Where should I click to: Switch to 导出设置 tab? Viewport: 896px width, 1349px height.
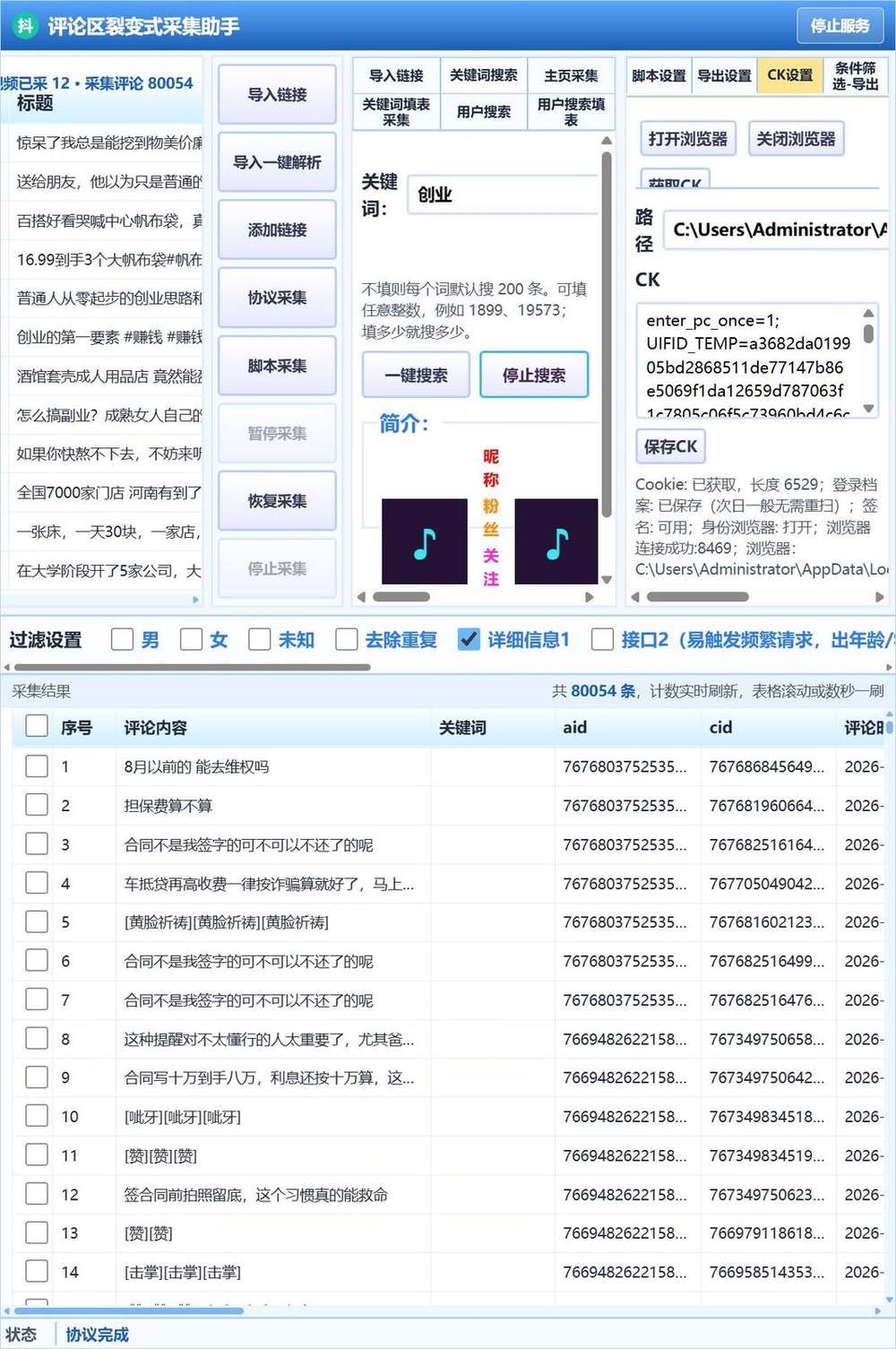(x=724, y=75)
